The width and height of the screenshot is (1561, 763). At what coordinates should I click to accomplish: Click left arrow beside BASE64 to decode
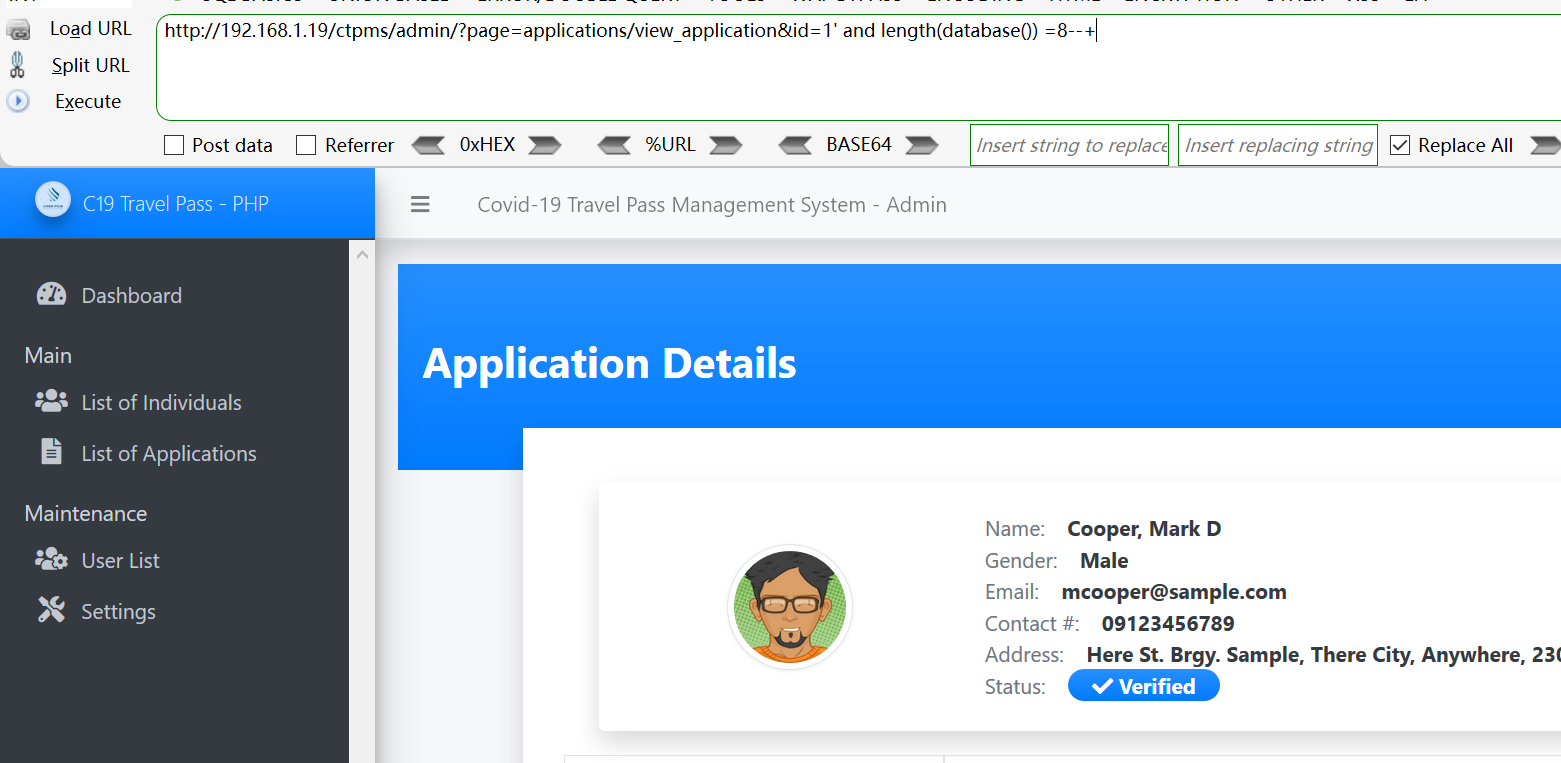point(795,145)
